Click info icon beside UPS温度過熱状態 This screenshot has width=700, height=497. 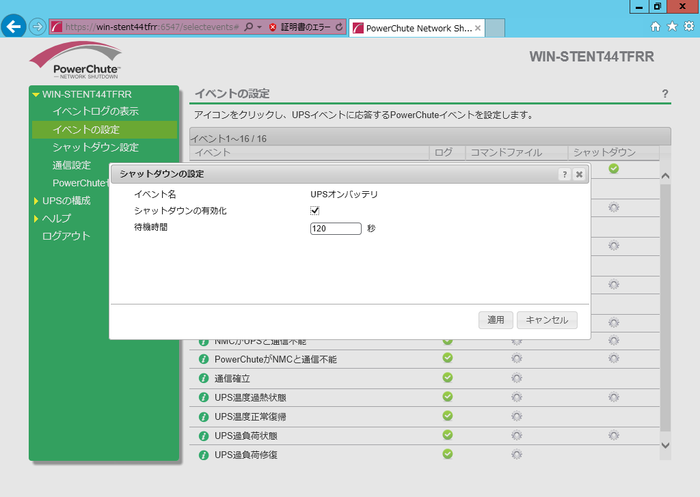204,397
